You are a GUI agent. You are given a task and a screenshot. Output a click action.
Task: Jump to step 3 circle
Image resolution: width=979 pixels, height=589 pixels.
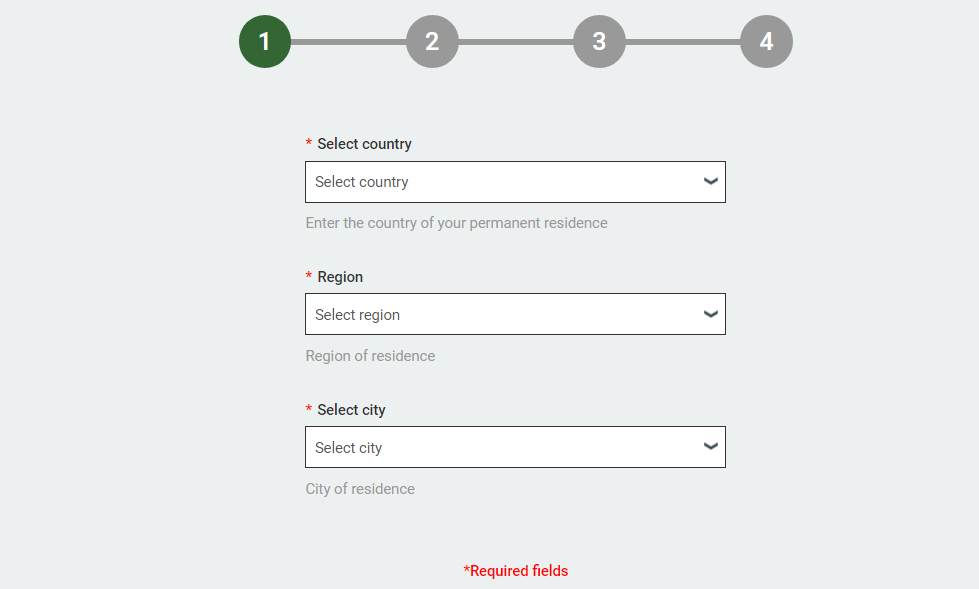599,42
